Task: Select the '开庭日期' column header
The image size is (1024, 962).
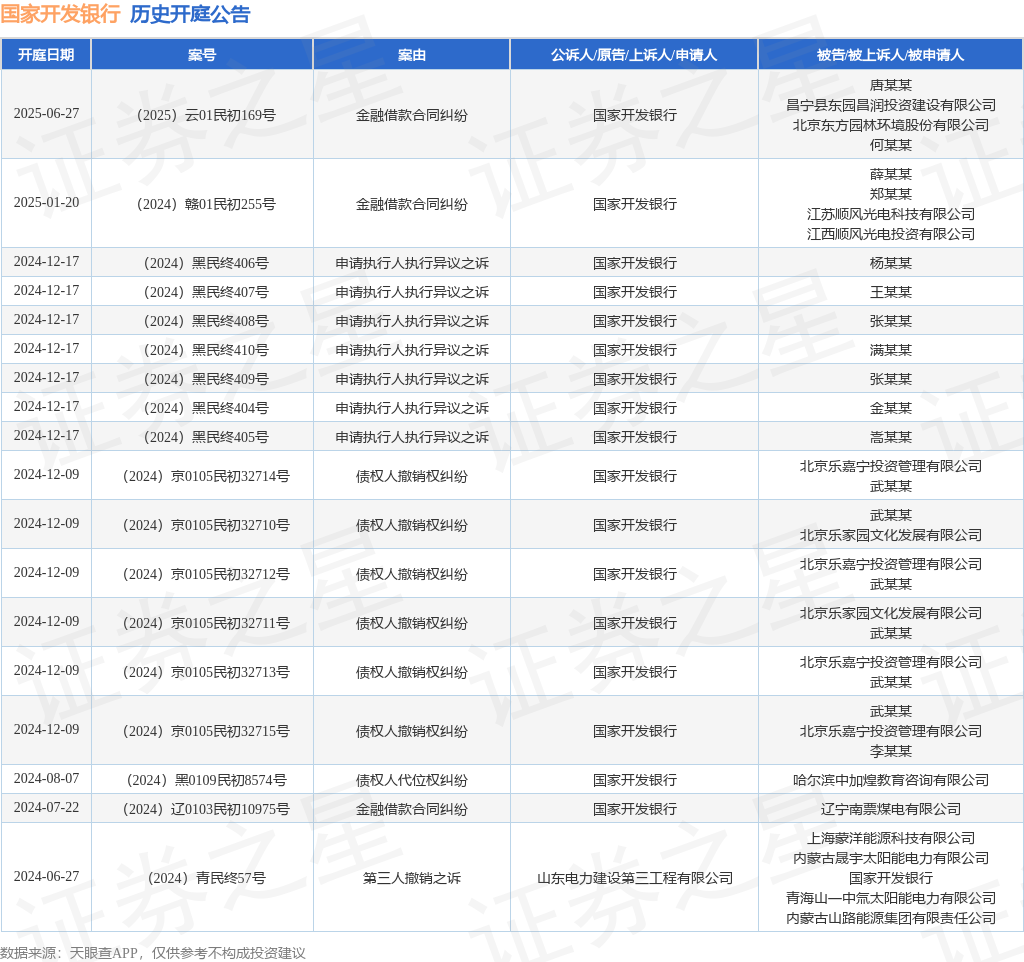Action: 46,55
